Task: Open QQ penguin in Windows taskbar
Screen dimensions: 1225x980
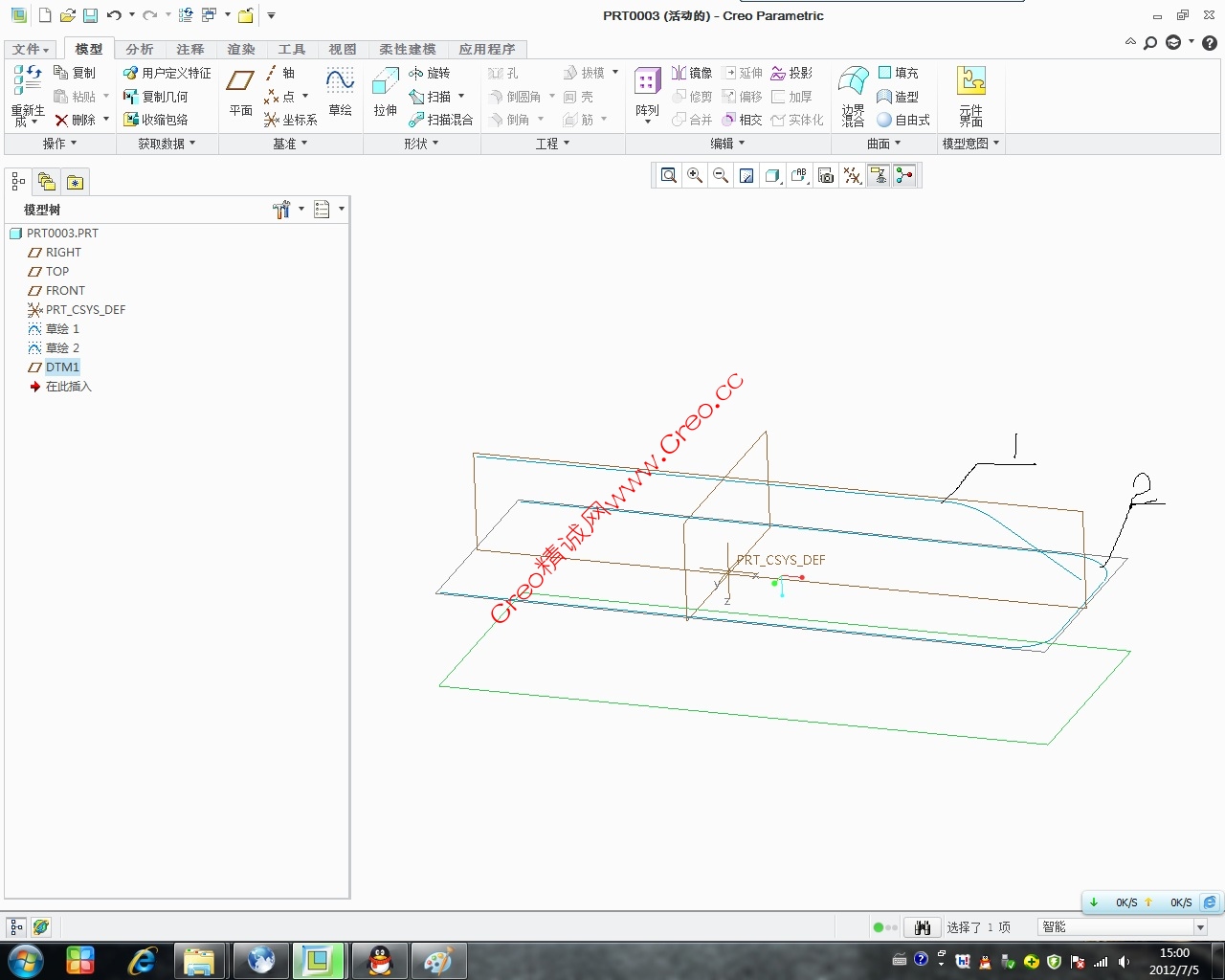Action: pos(380,960)
